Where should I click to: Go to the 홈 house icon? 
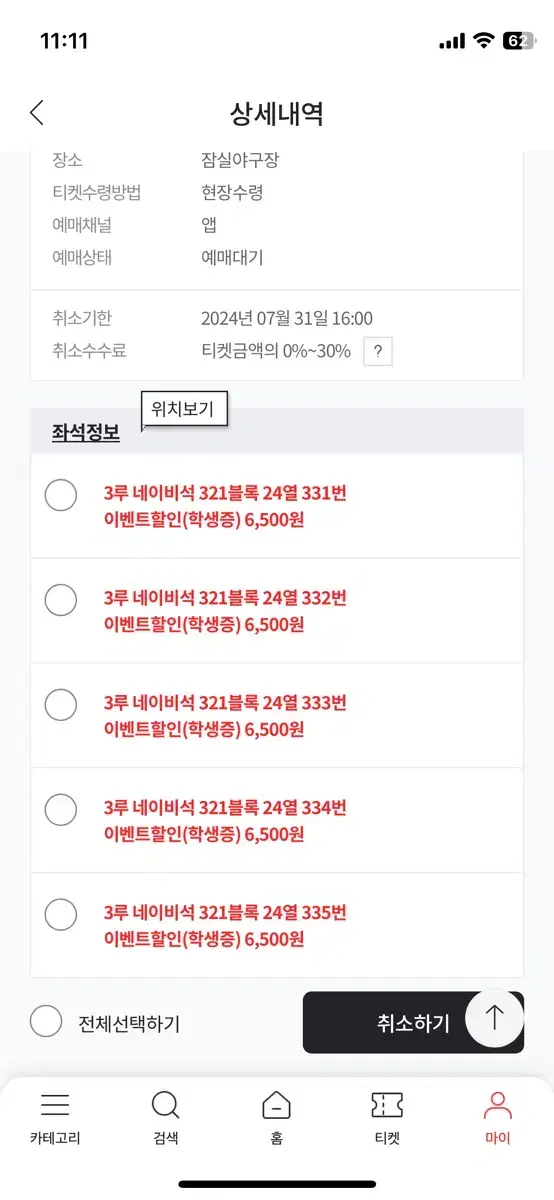point(276,1117)
